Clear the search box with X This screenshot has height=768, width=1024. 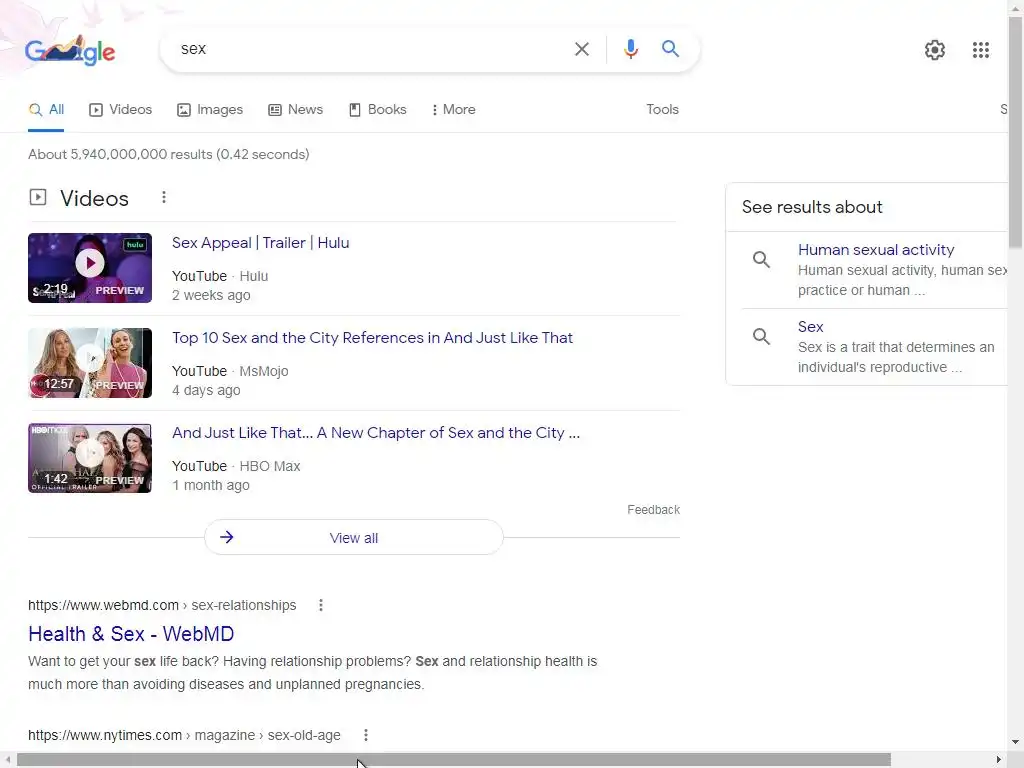581,49
